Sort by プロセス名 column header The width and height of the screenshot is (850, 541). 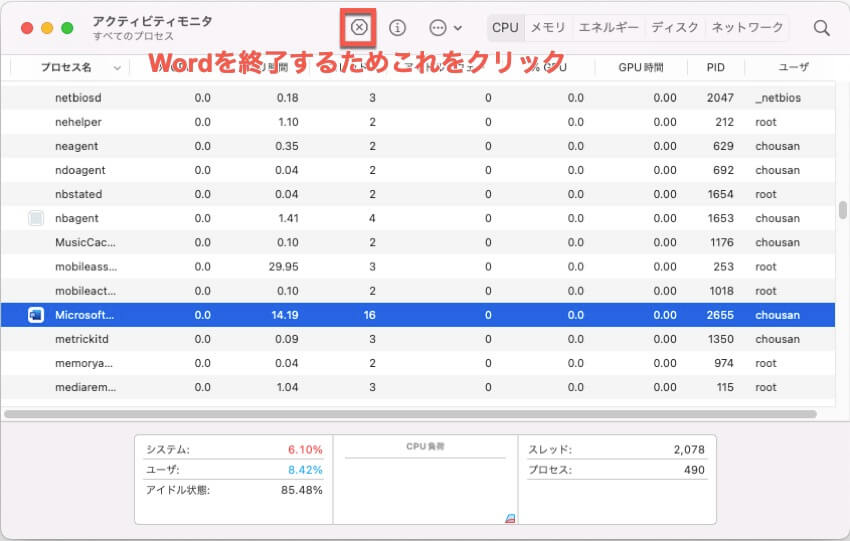pyautogui.click(x=66, y=67)
